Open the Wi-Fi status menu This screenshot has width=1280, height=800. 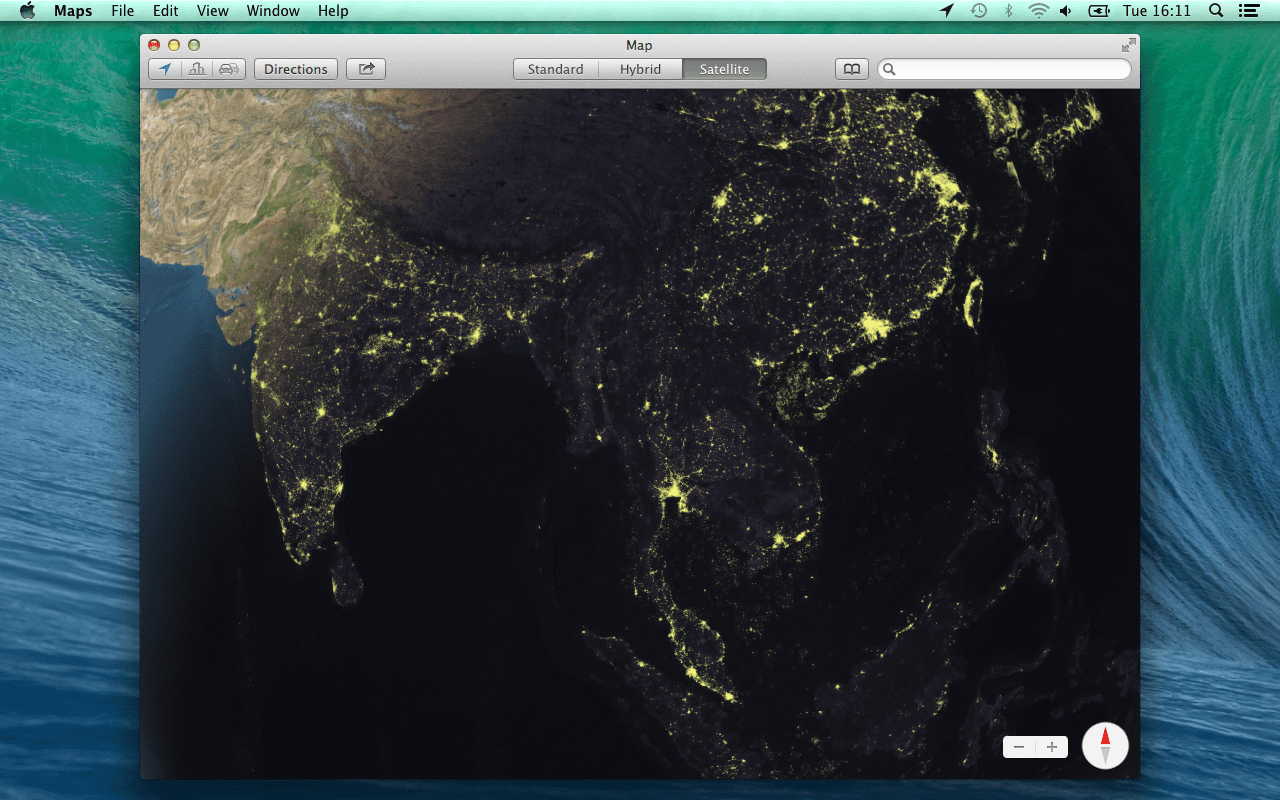(1039, 11)
